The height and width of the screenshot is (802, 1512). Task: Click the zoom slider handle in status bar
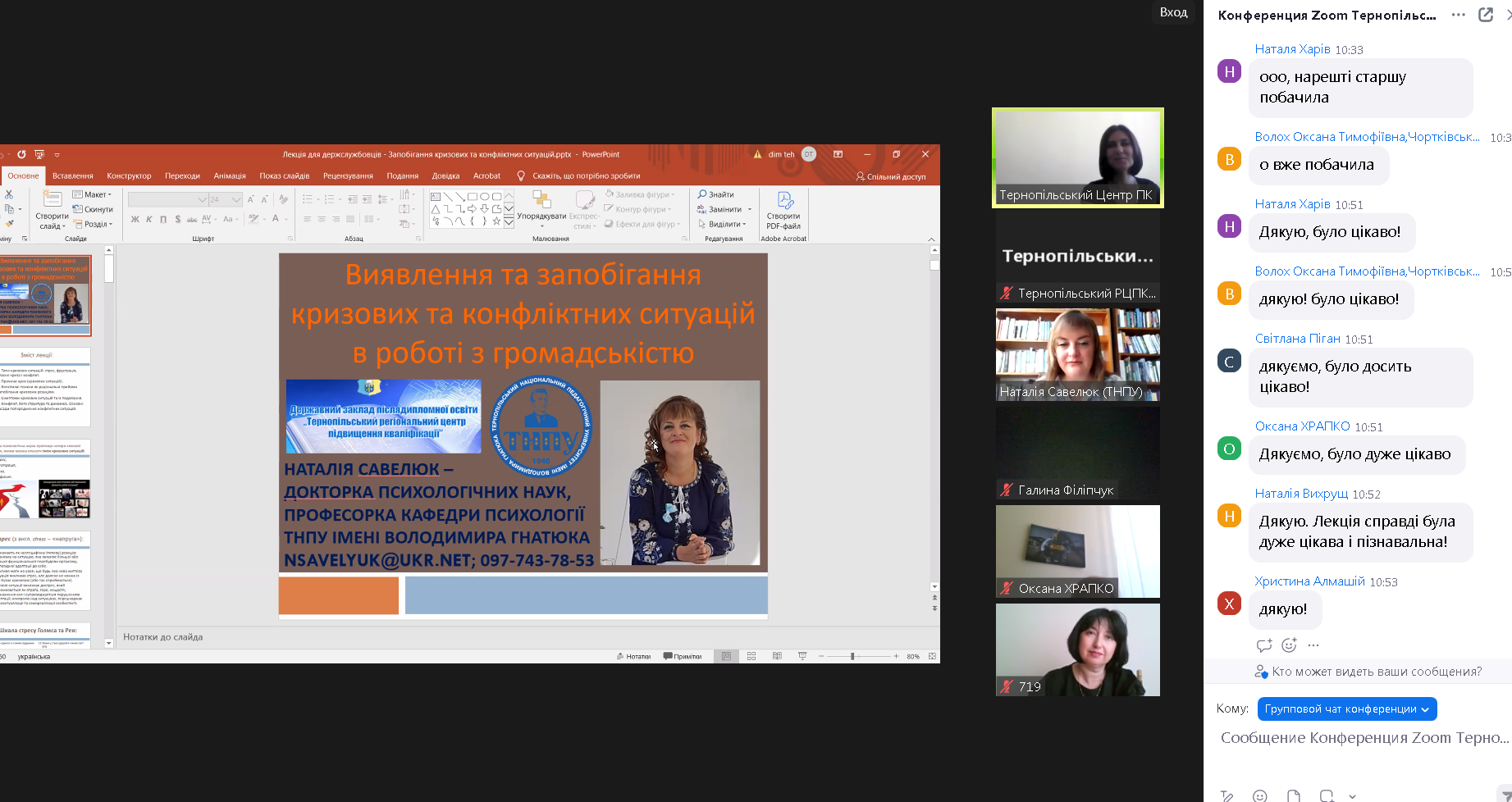coord(852,656)
